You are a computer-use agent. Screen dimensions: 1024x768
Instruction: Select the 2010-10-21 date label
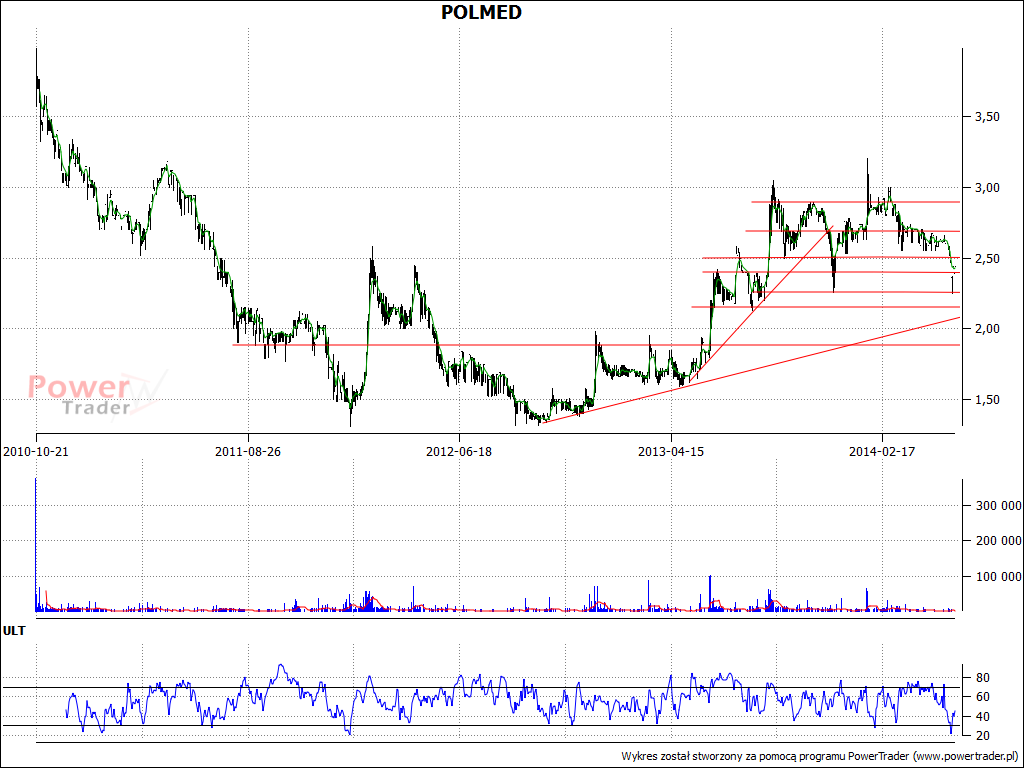click(x=36, y=451)
